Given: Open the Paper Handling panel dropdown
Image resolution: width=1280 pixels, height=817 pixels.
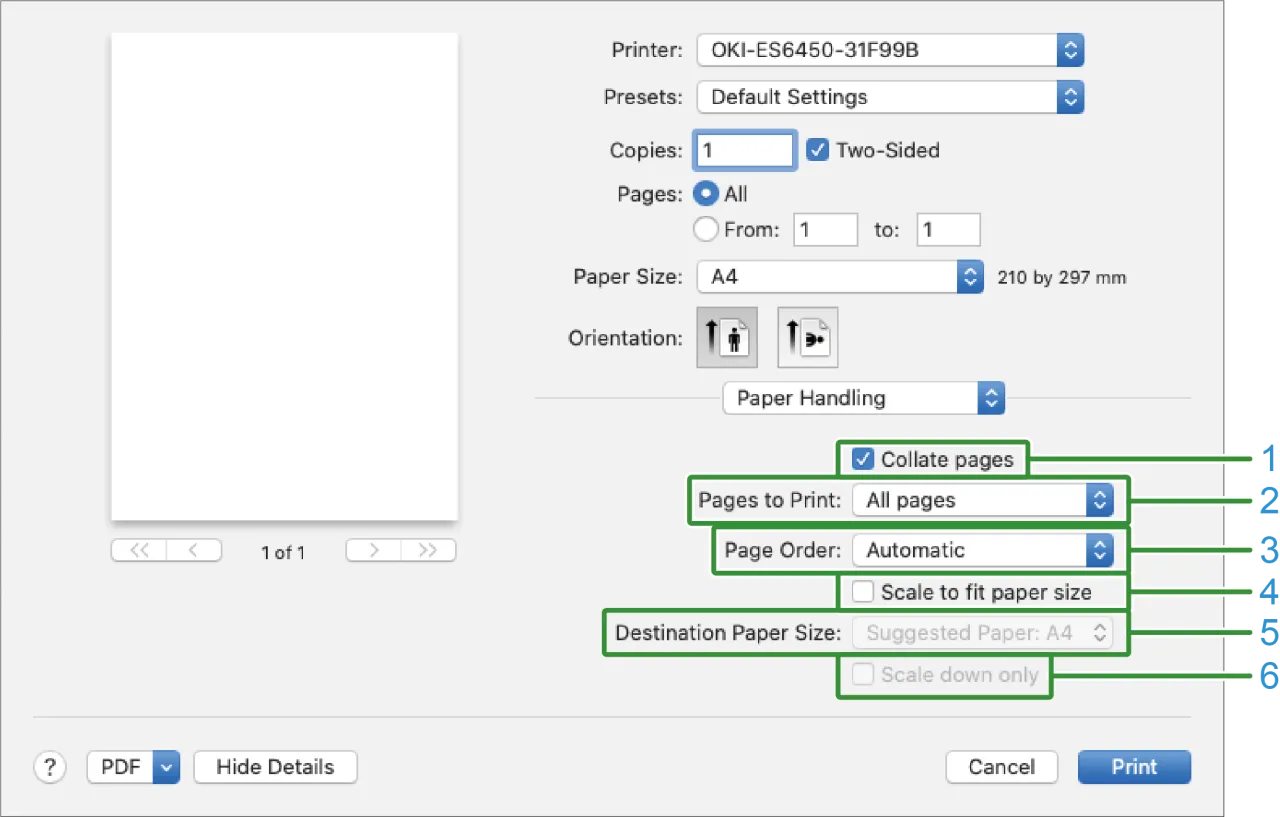Looking at the screenshot, I should point(863,398).
